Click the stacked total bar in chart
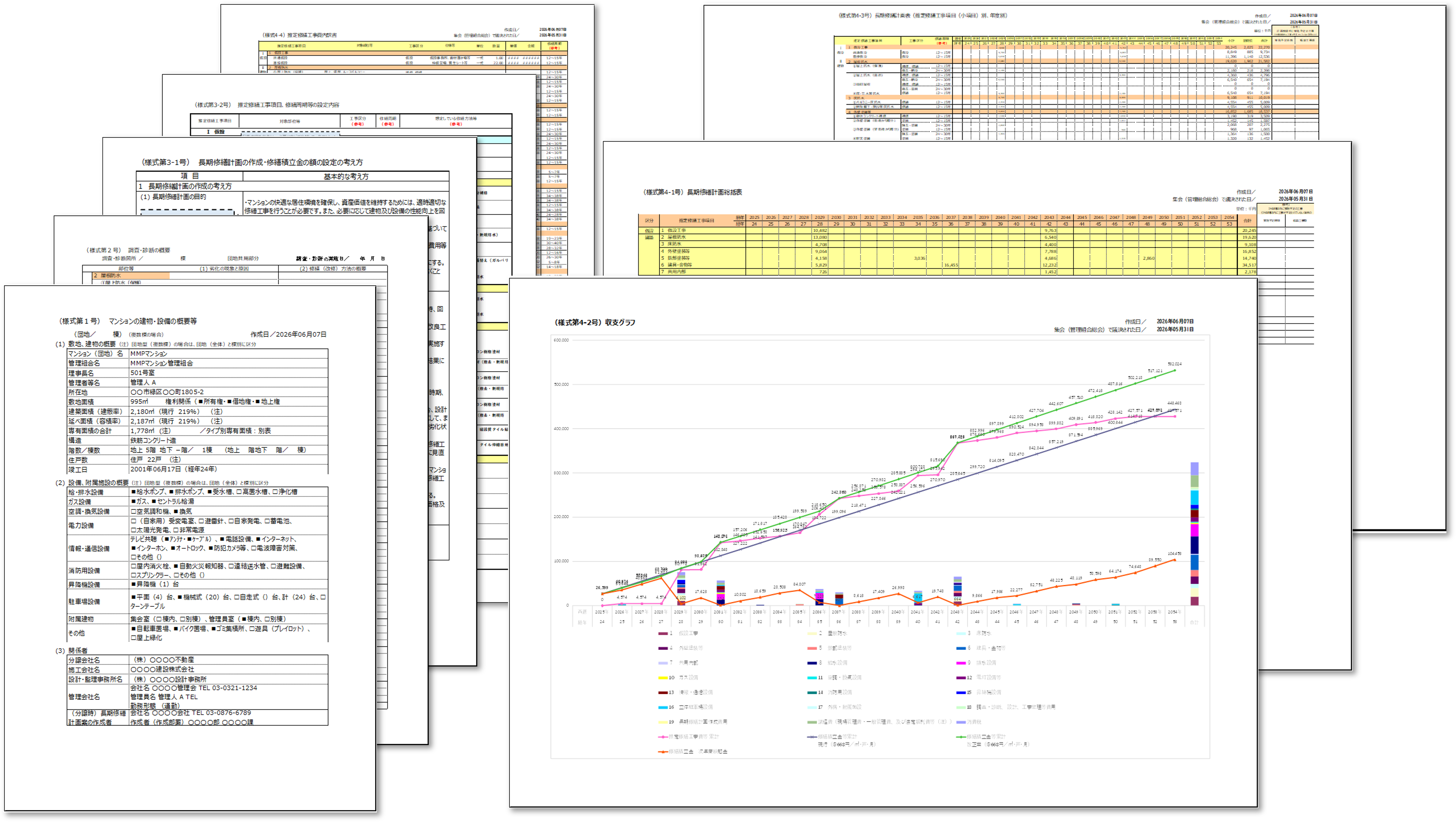 pyautogui.click(x=1194, y=533)
